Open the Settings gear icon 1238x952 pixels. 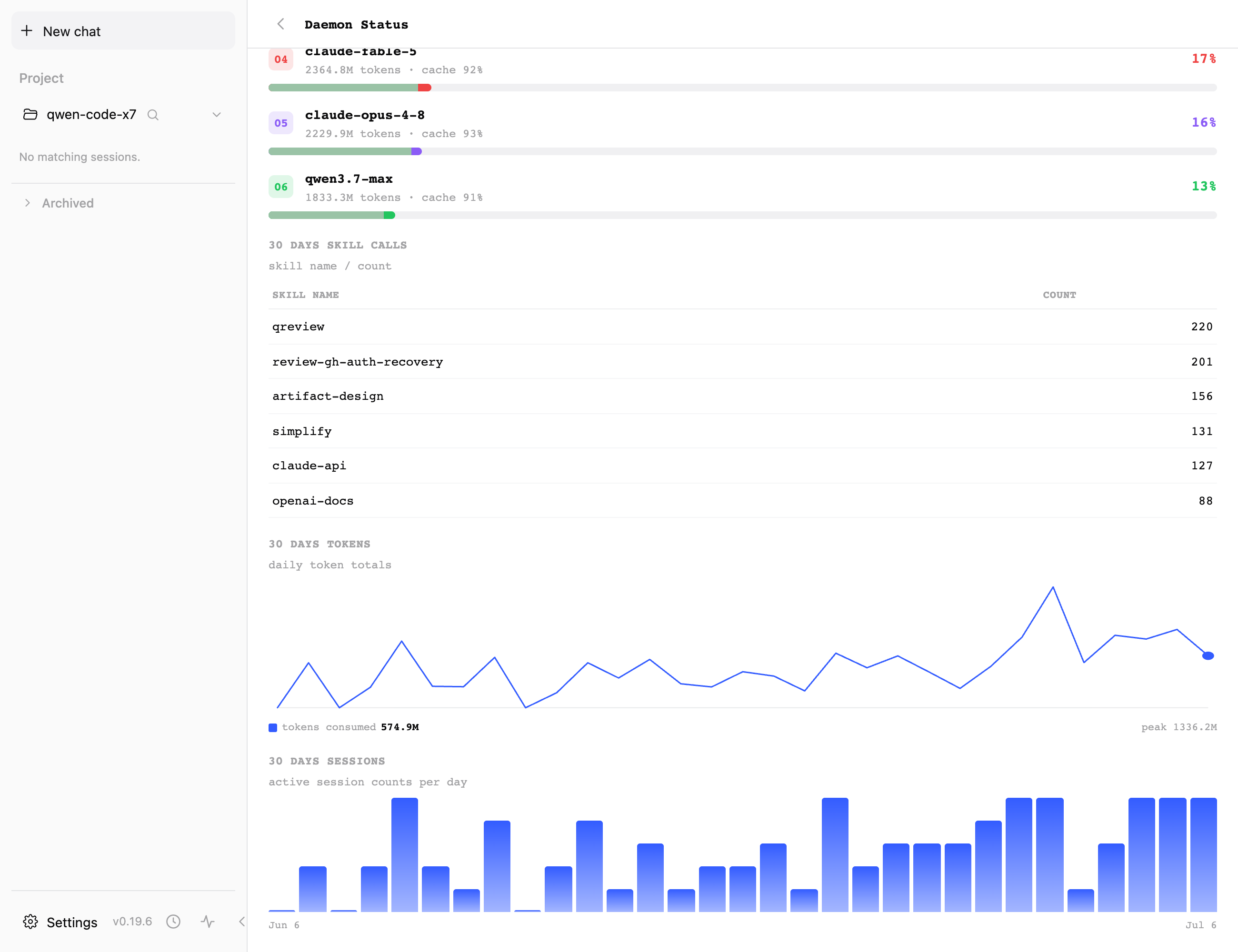pos(30,922)
